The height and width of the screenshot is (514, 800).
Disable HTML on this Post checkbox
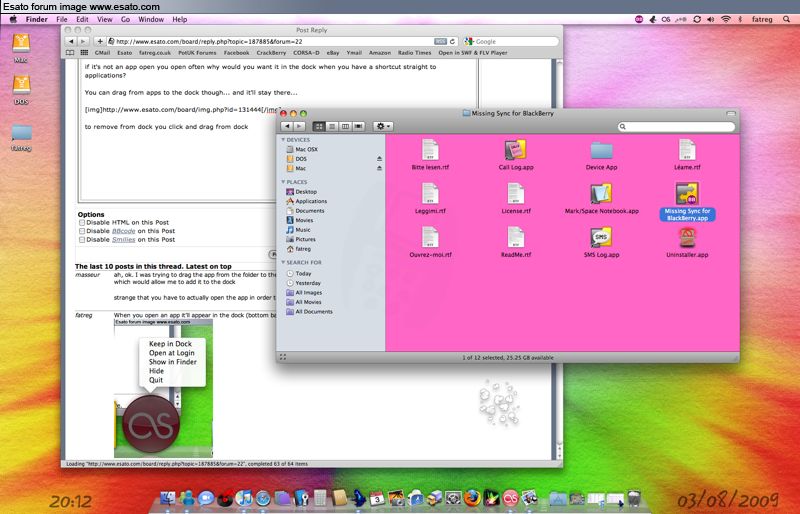pyautogui.click(x=82, y=223)
